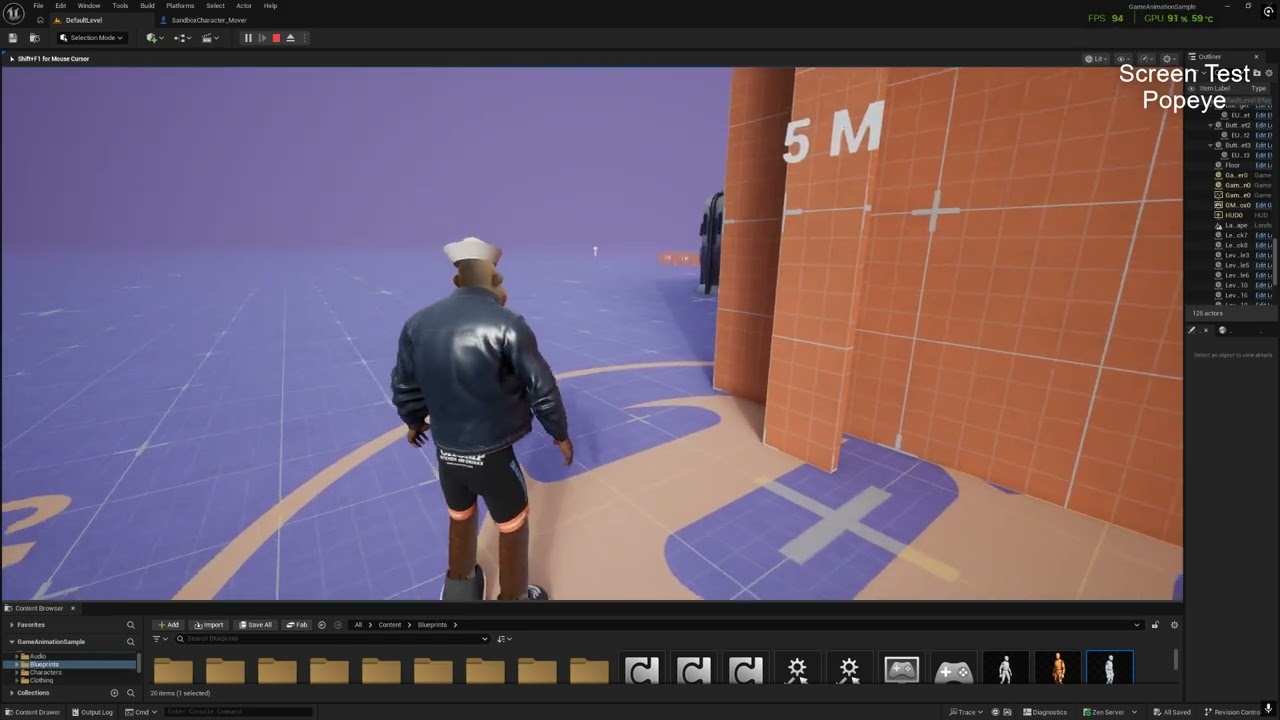The height and width of the screenshot is (720, 1280).
Task: Open the Selection Mode dropdown
Action: click(x=90, y=38)
